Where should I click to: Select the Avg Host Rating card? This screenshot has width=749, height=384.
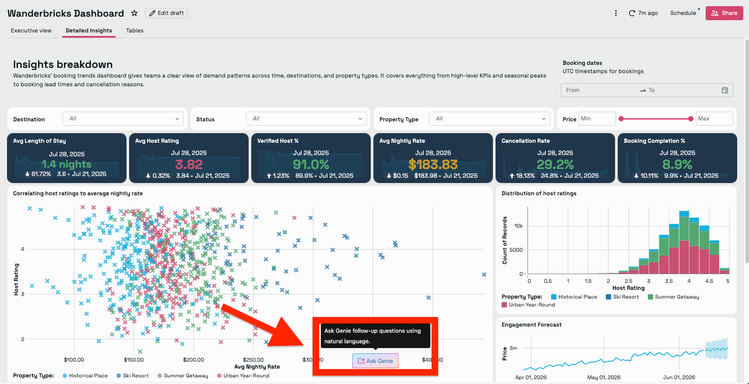189,158
